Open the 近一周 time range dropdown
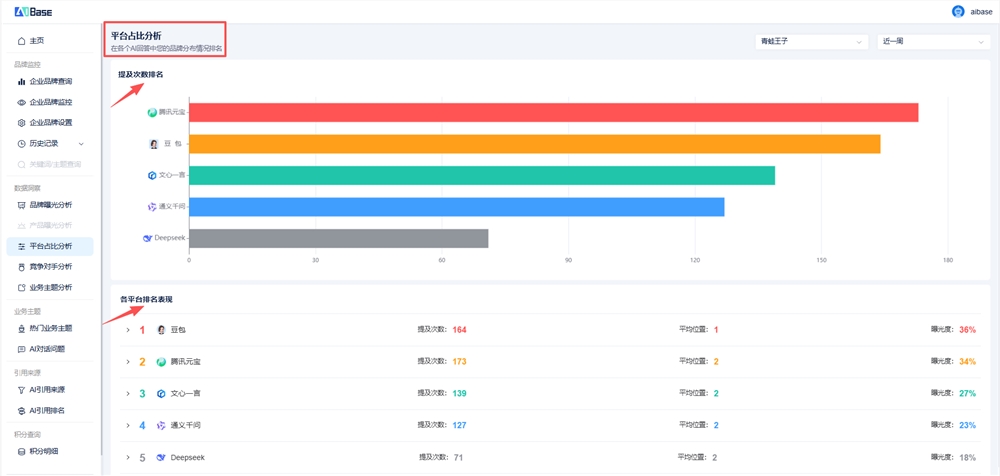1000x476 pixels. point(931,42)
